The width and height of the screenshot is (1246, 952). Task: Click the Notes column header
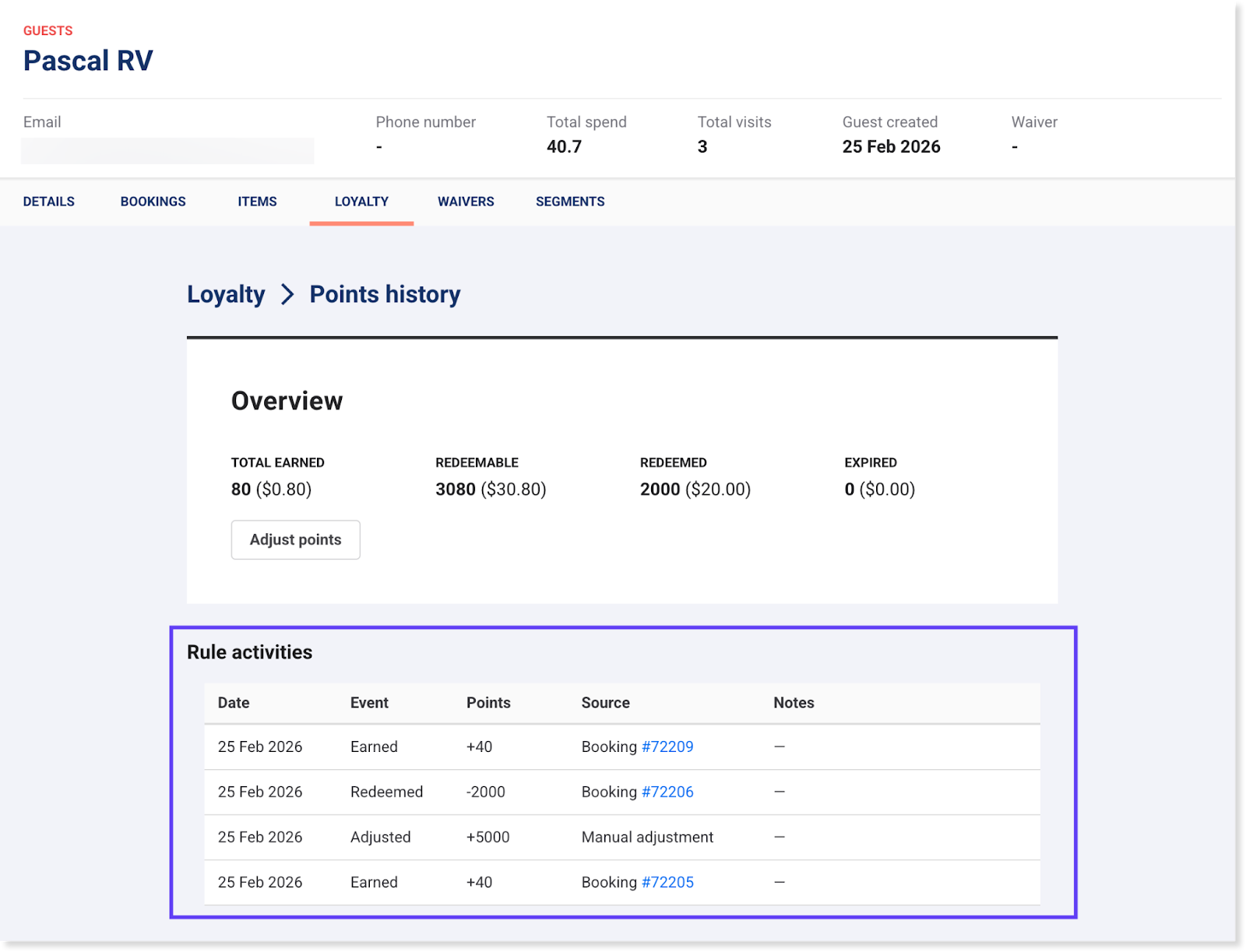coord(794,703)
